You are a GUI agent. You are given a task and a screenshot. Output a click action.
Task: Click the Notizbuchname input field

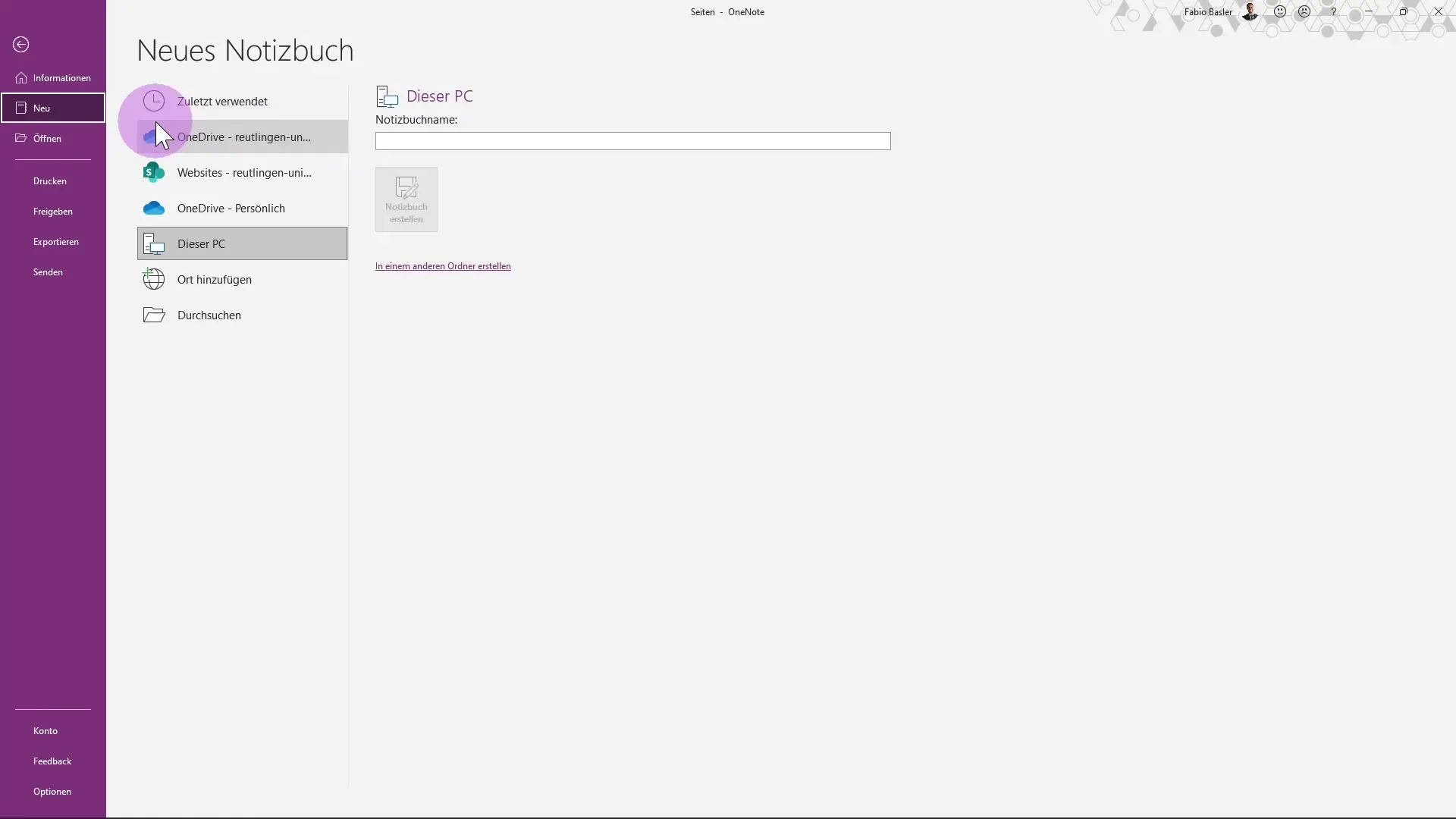coord(633,141)
